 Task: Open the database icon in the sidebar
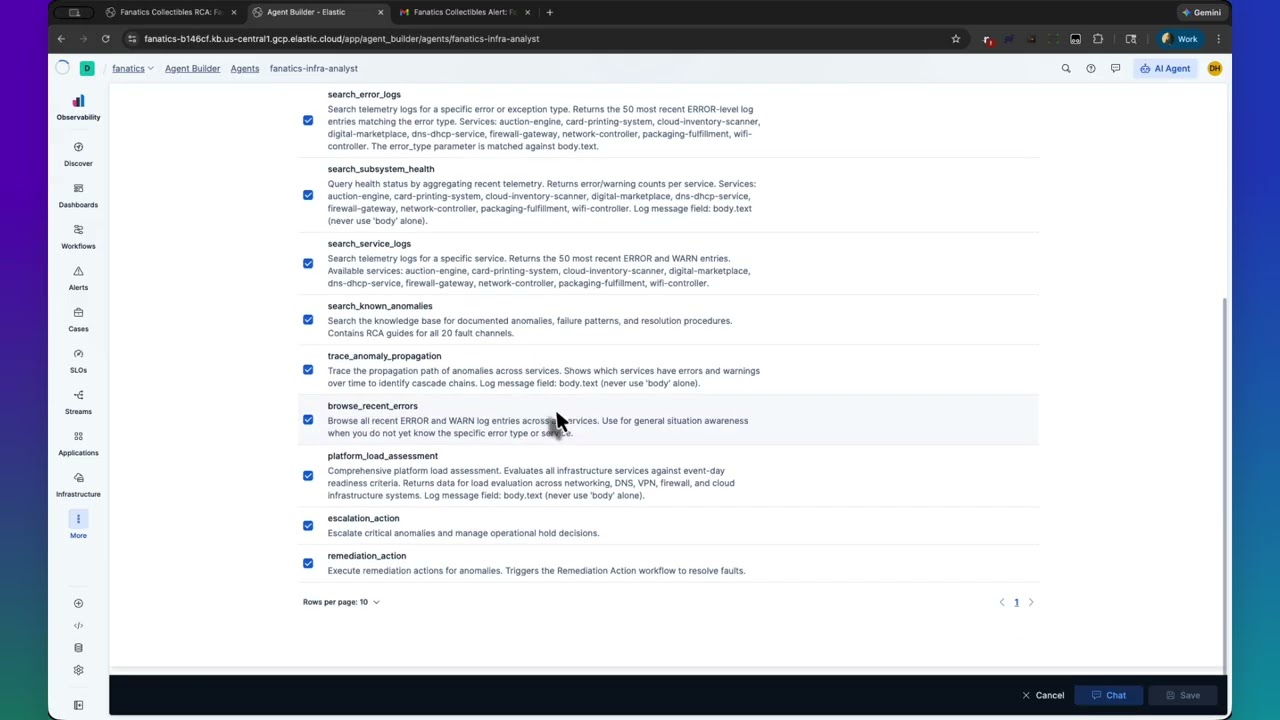(78, 648)
